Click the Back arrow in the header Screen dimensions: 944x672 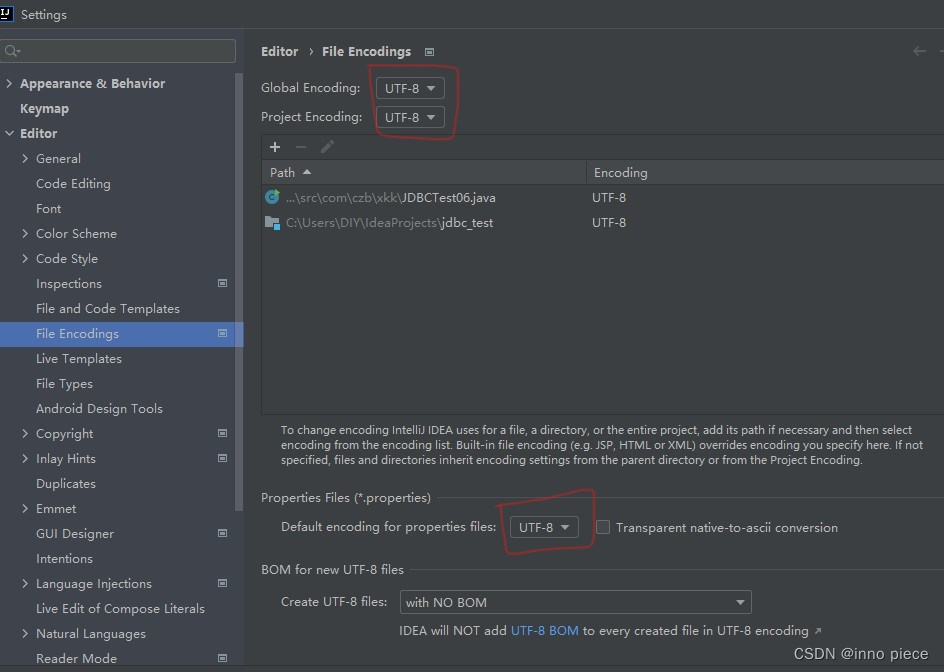tap(919, 51)
